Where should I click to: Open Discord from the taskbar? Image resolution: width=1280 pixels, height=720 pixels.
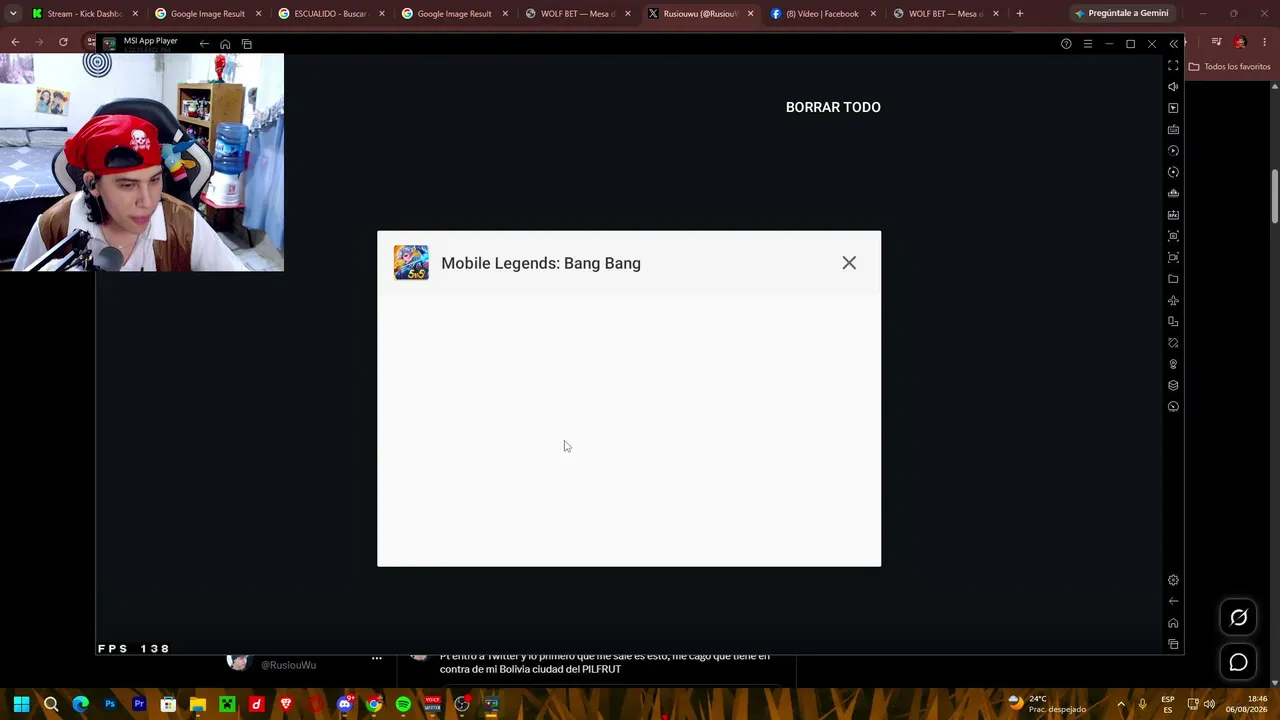345,704
